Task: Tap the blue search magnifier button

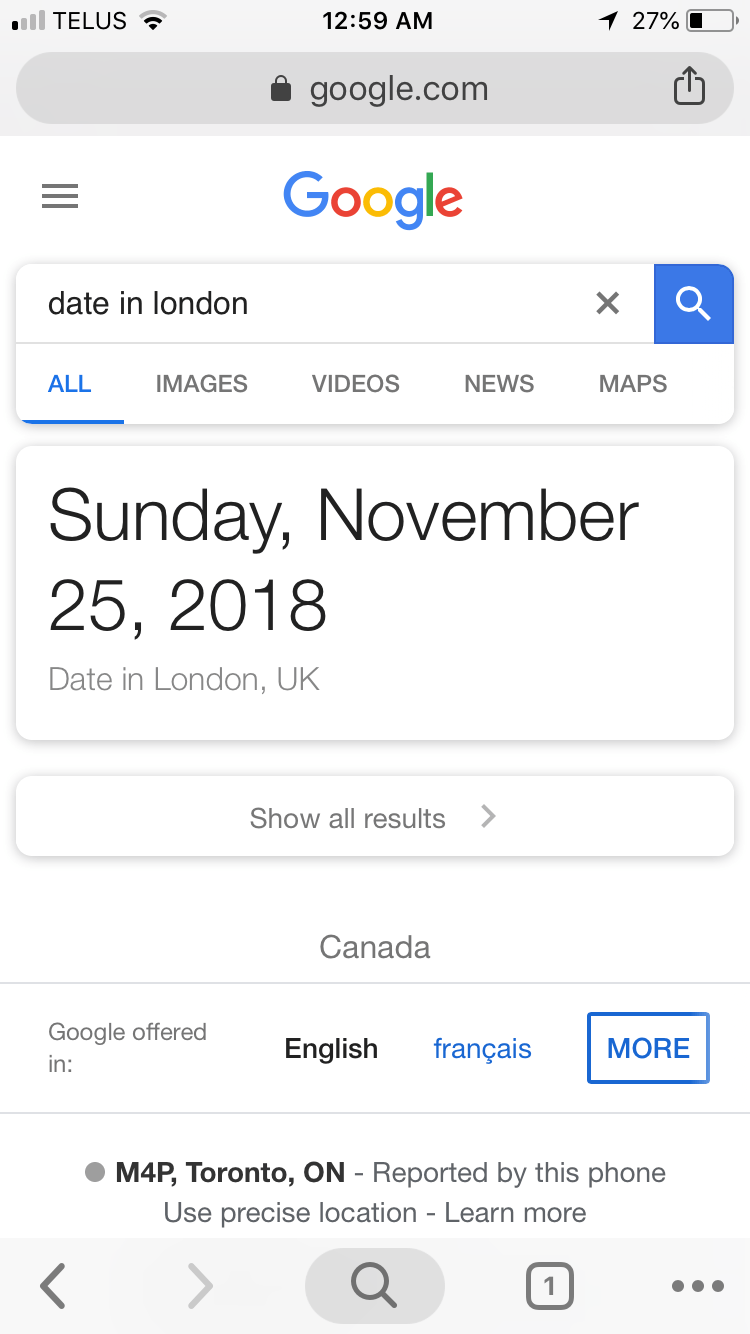Action: point(694,303)
